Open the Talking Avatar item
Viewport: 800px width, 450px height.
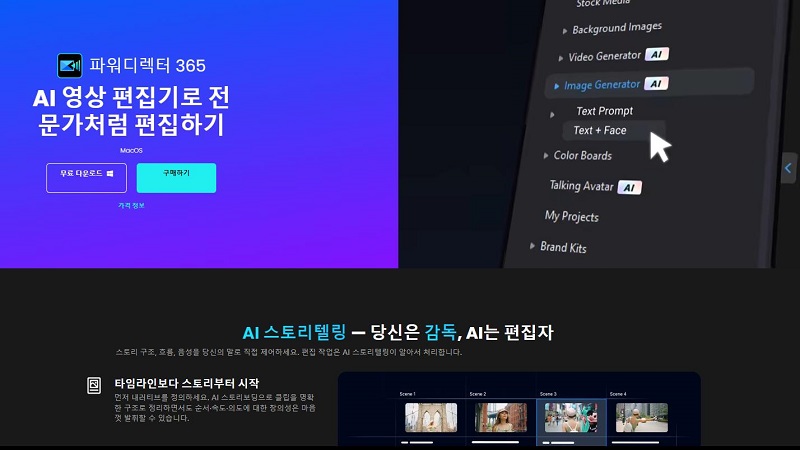tap(581, 186)
